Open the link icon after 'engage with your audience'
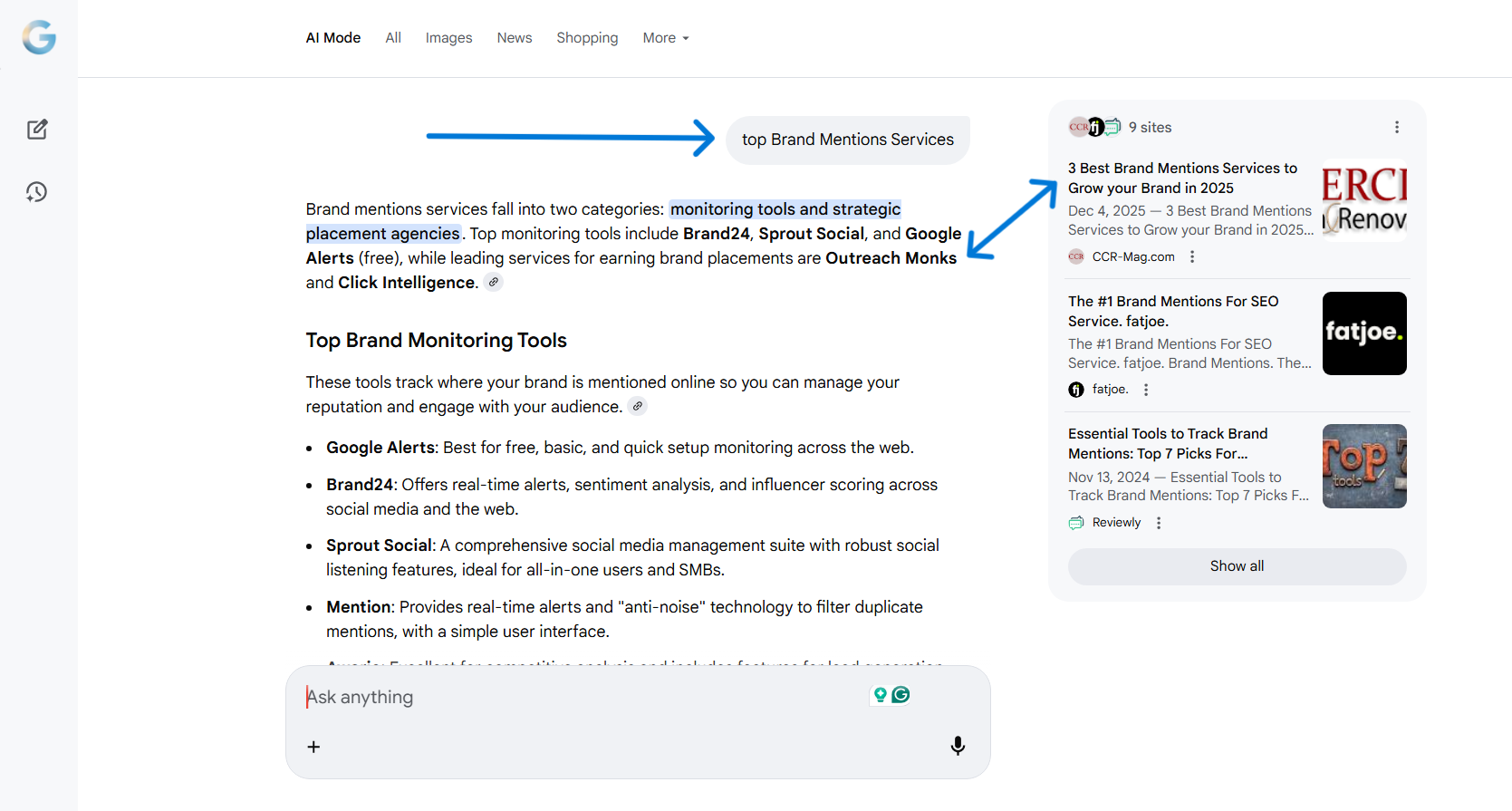 (638, 406)
